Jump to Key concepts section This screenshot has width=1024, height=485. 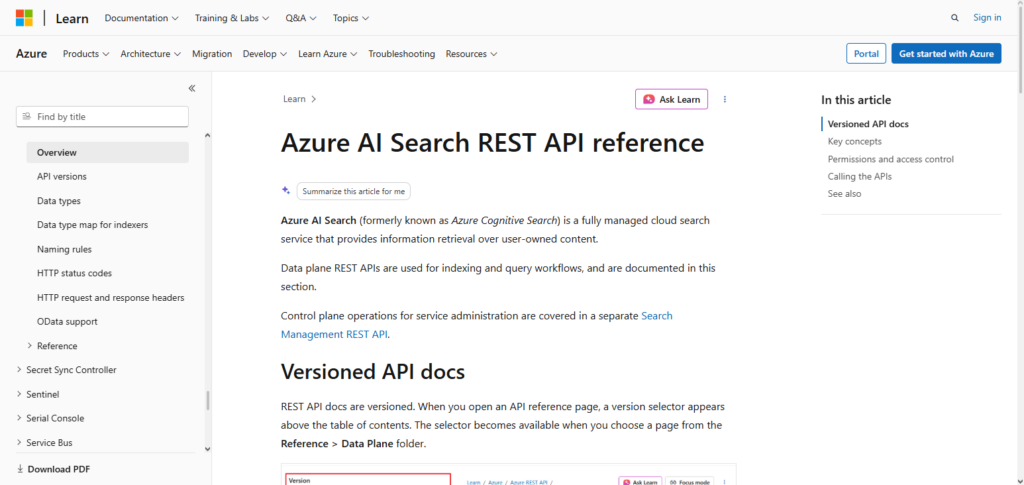855,141
